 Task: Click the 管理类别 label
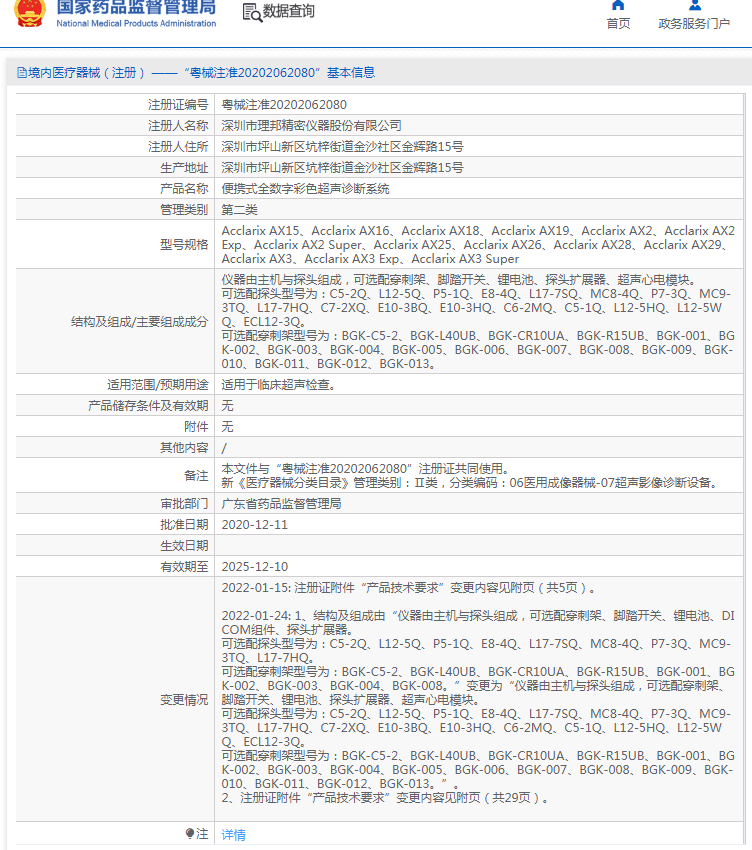pyautogui.click(x=184, y=210)
